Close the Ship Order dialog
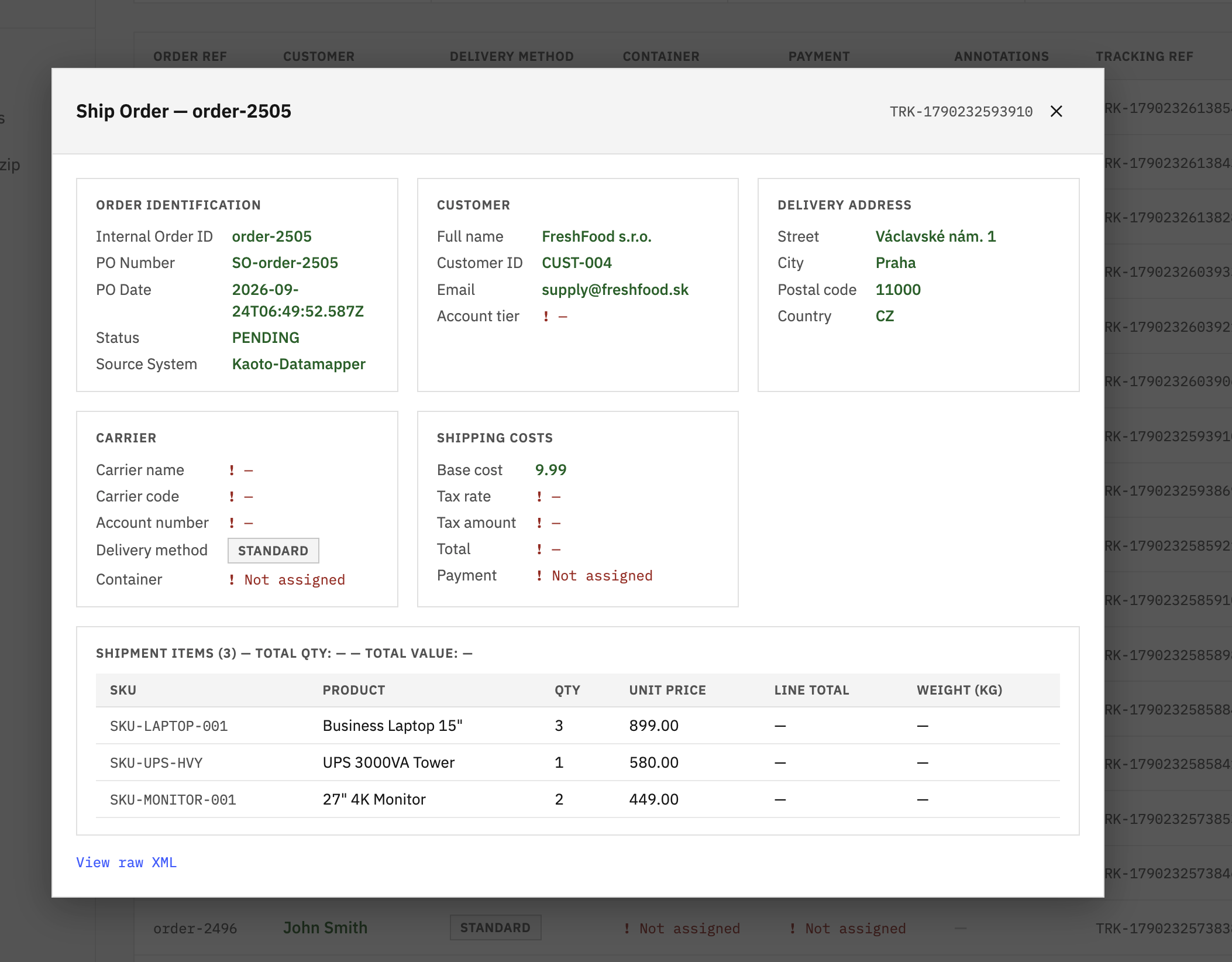1232x962 pixels. (1056, 111)
